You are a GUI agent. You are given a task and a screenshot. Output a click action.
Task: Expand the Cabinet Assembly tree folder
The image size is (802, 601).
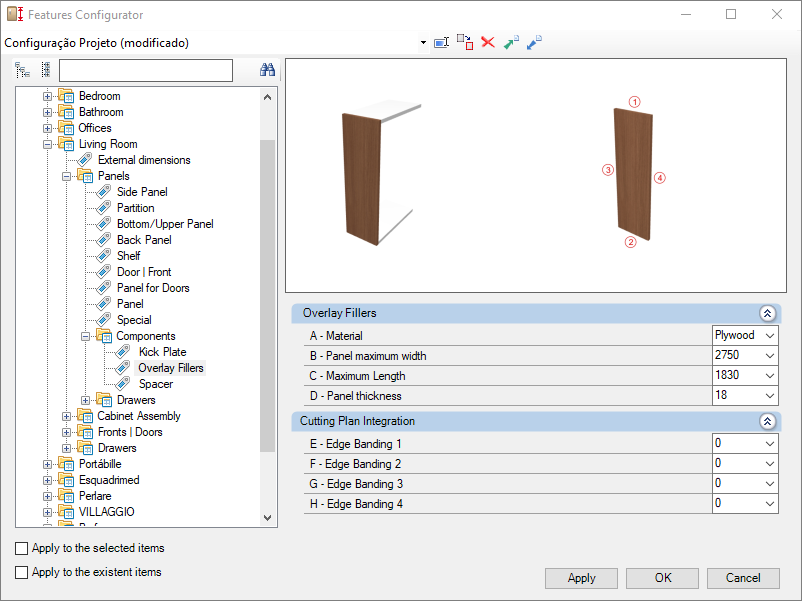click(66, 416)
